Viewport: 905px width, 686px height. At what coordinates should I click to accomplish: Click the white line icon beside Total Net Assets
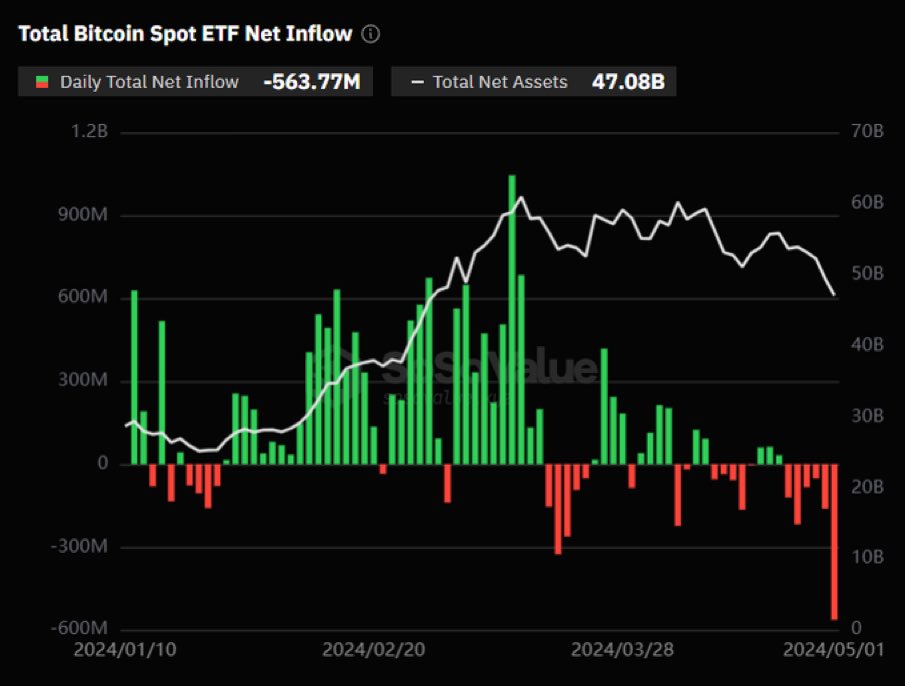click(416, 82)
